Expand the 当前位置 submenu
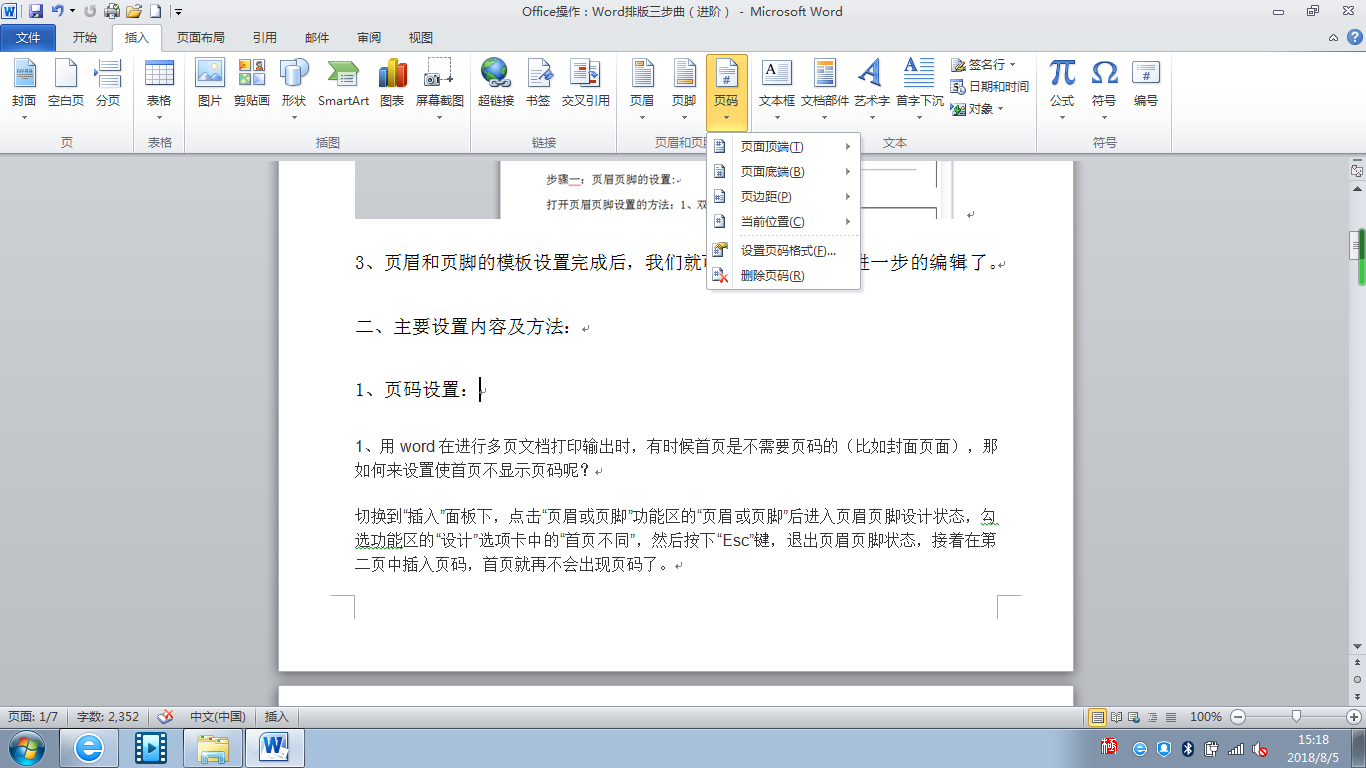This screenshot has width=1366, height=768. (784, 222)
